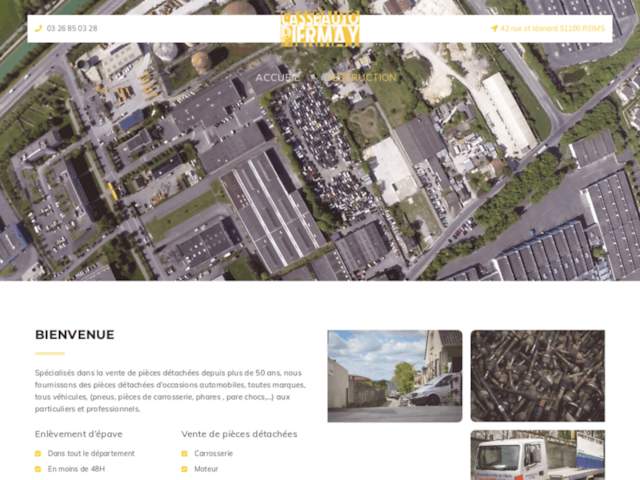Click check icon beside Dans tout le département
Image resolution: width=640 pixels, height=480 pixels.
(38, 453)
